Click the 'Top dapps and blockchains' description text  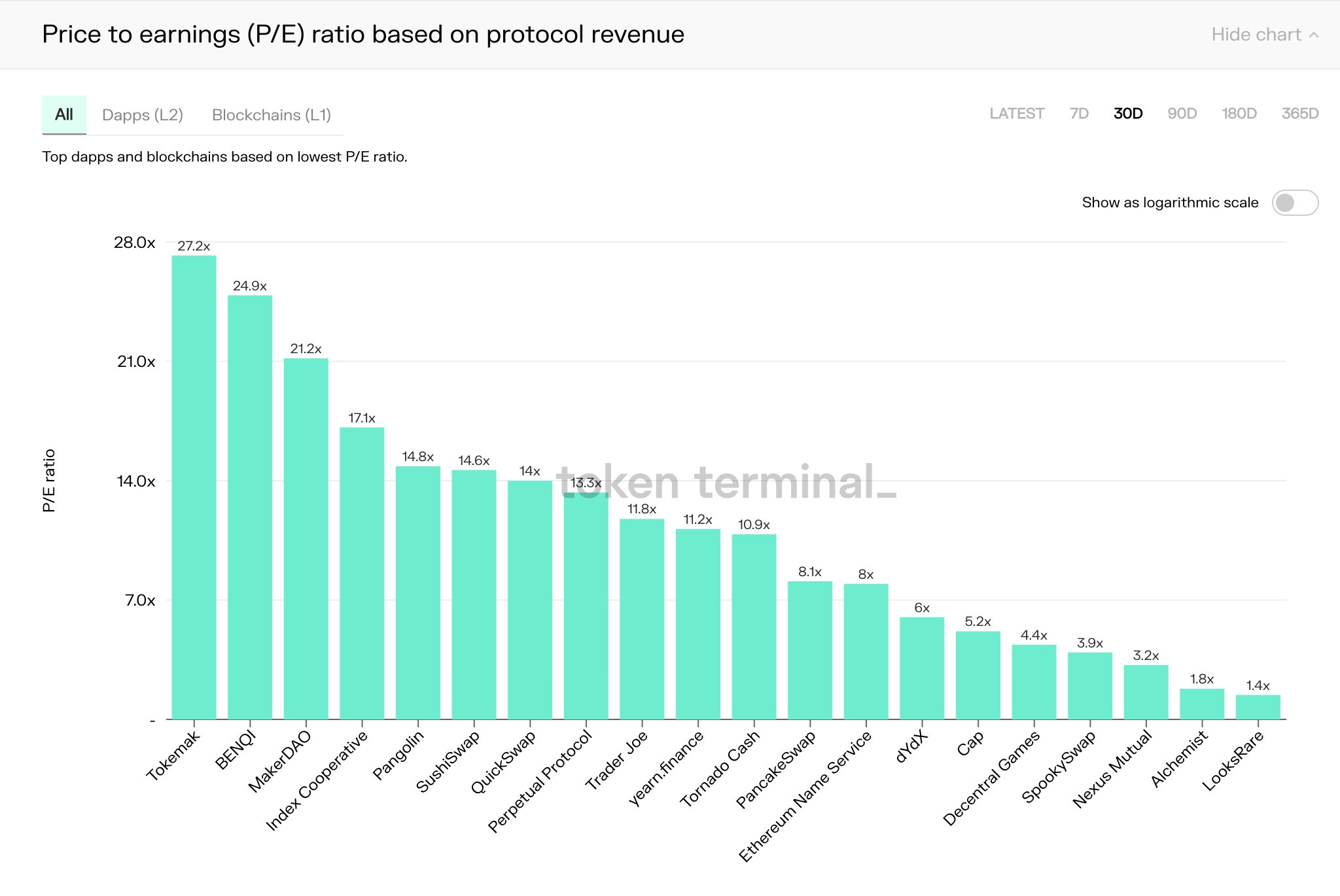(224, 157)
